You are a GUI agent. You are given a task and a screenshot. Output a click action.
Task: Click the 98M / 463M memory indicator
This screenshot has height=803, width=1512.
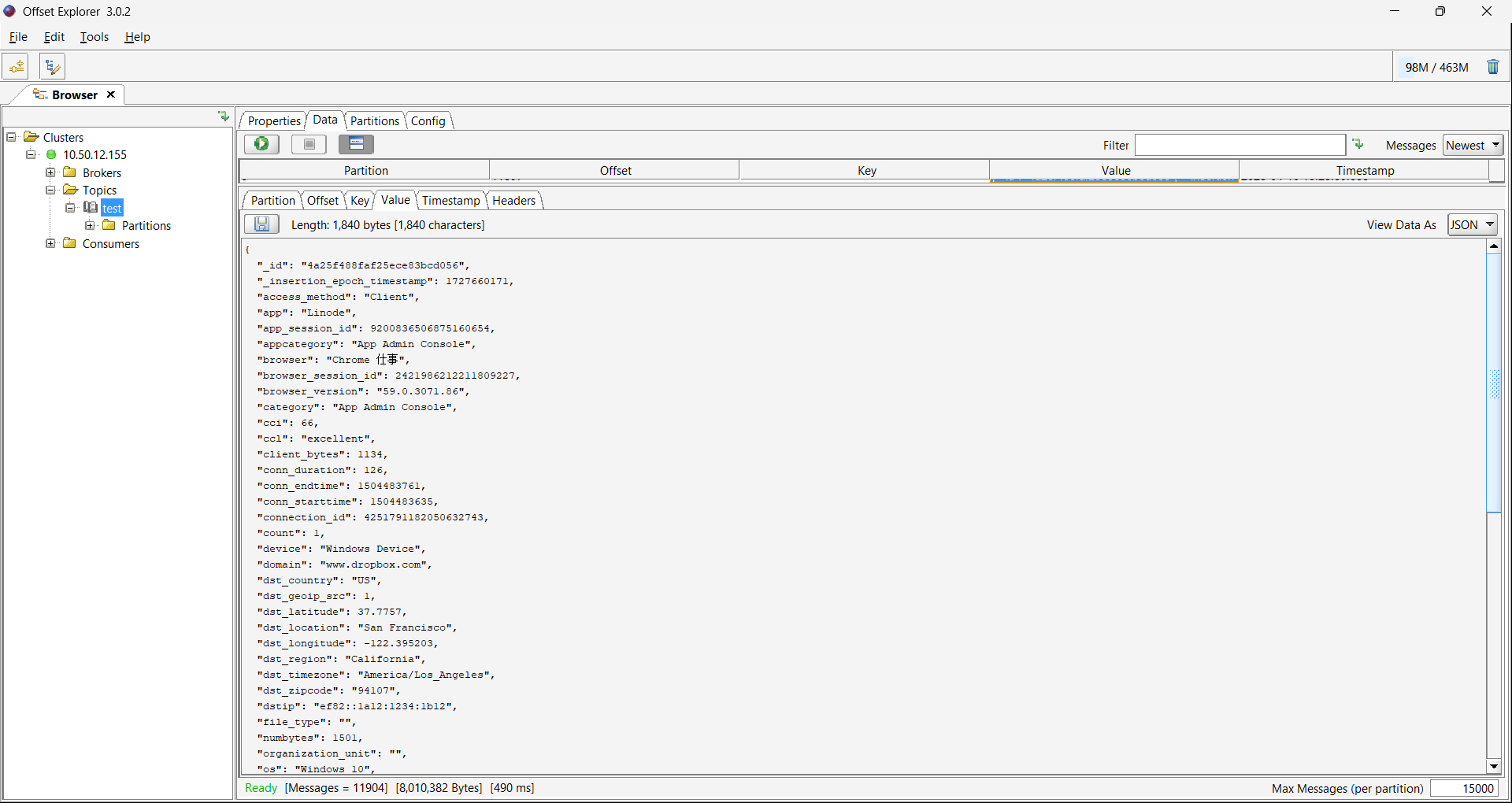click(1436, 67)
